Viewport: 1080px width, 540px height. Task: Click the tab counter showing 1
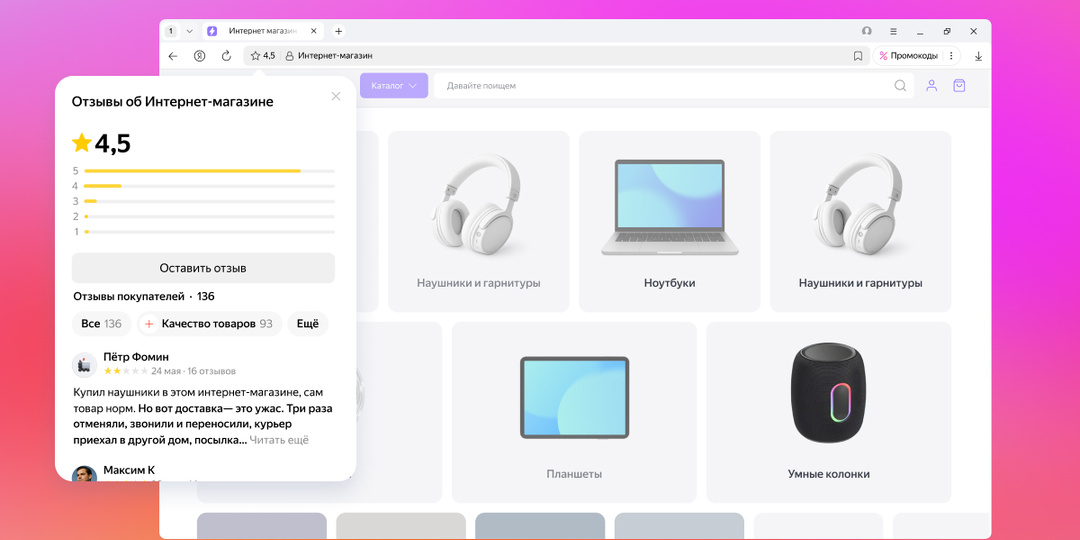pos(171,31)
